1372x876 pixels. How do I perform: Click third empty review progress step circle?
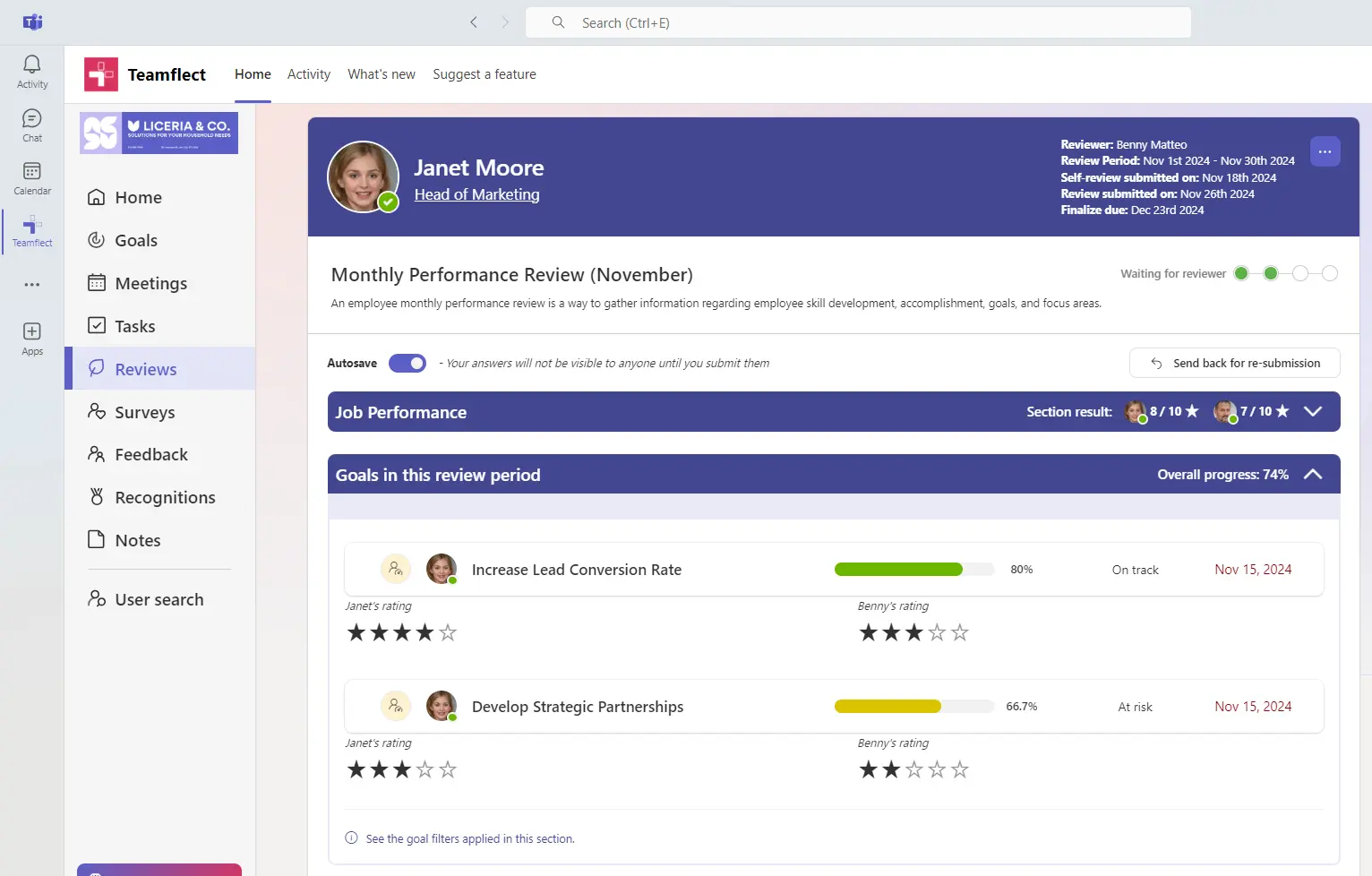point(1300,273)
